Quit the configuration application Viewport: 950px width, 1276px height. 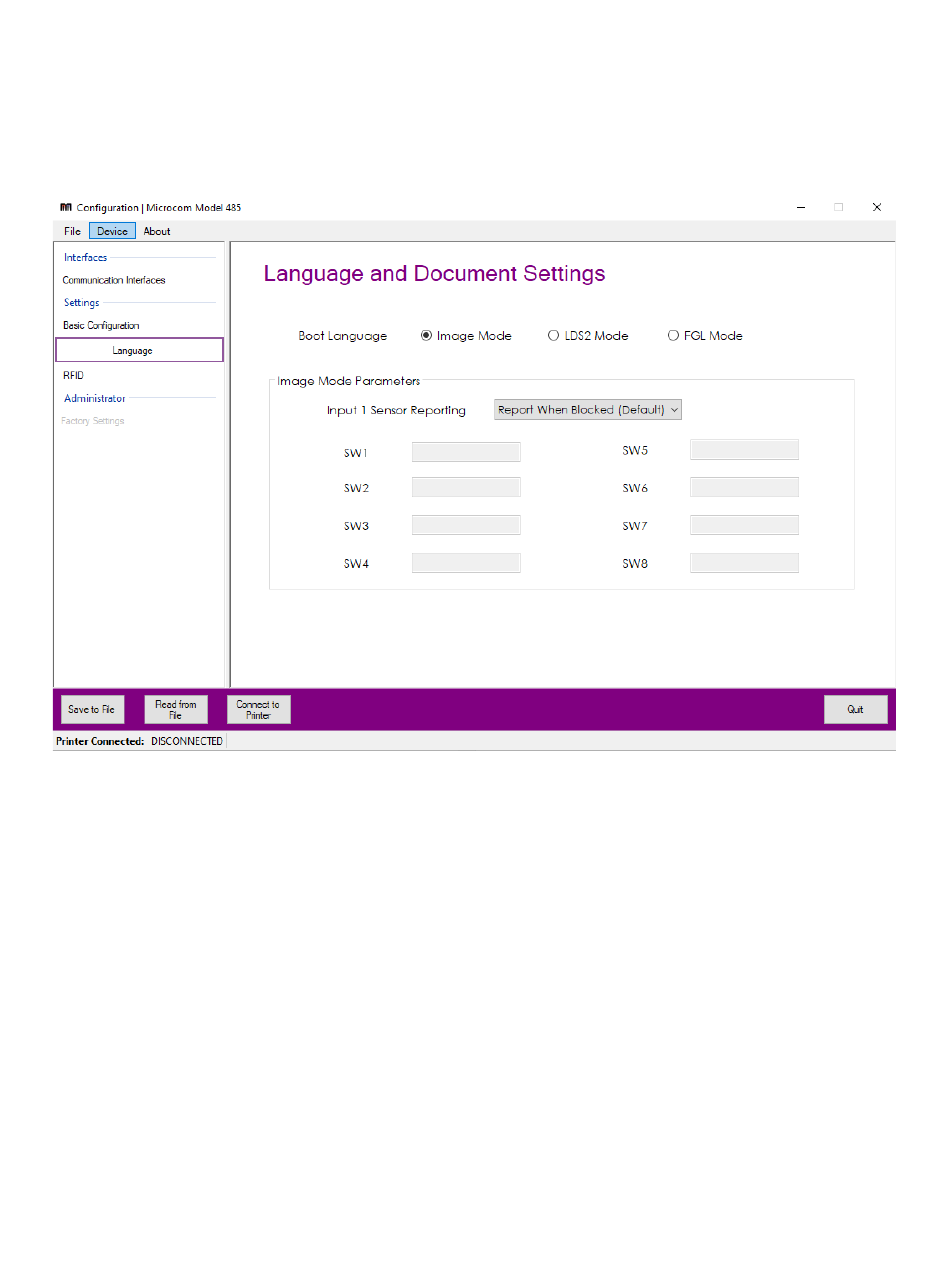click(855, 710)
